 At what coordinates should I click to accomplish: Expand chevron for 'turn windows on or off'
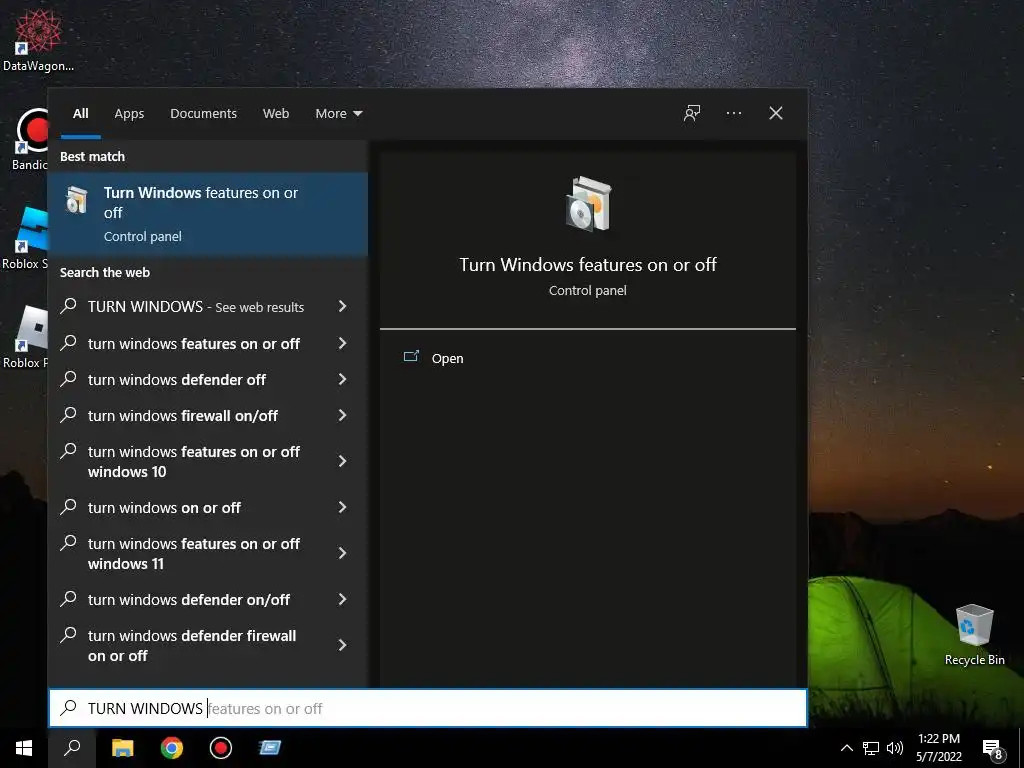(342, 507)
